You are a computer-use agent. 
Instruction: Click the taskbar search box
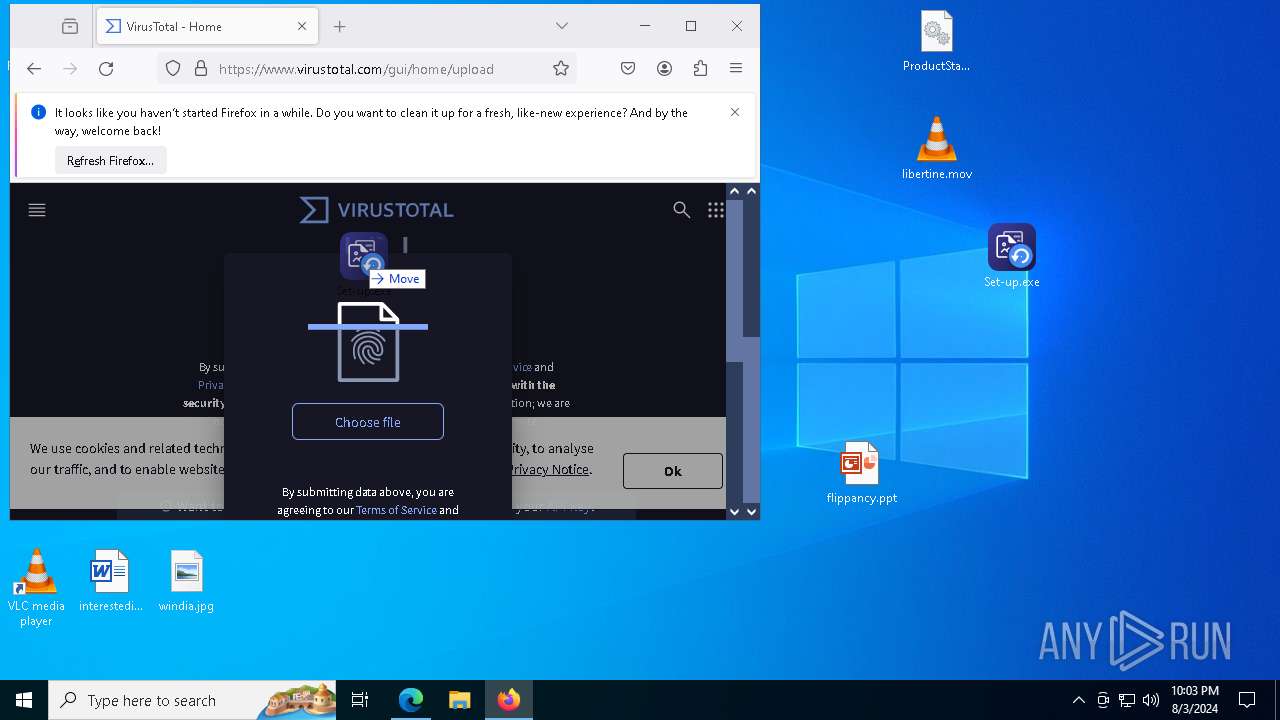coord(193,700)
